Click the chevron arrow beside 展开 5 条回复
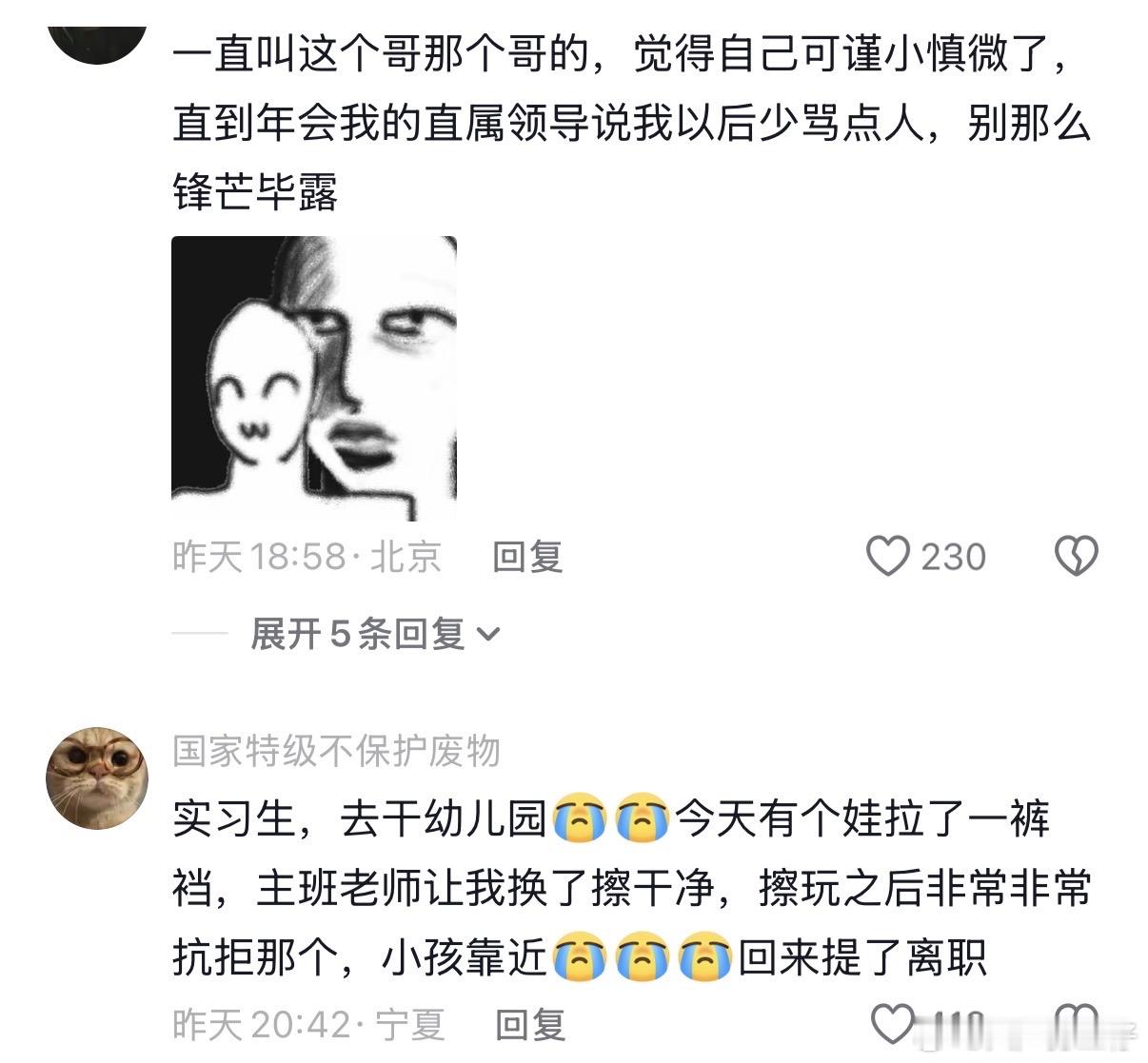Viewport: 1148px width, 1063px height. tap(487, 634)
